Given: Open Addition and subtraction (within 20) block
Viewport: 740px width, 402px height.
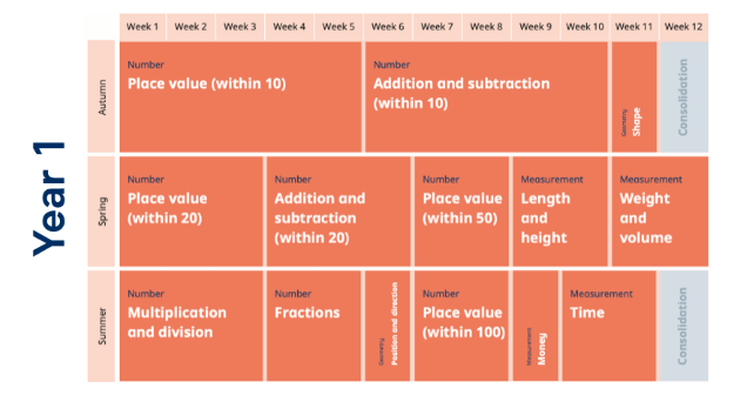Looking at the screenshot, I should click(338, 211).
